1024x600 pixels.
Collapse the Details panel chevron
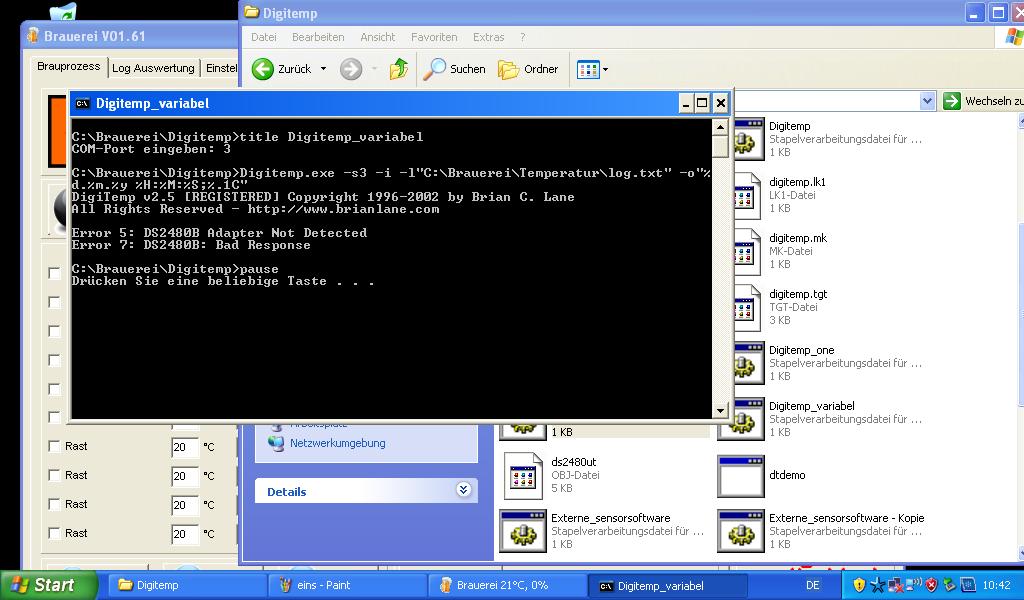point(463,490)
